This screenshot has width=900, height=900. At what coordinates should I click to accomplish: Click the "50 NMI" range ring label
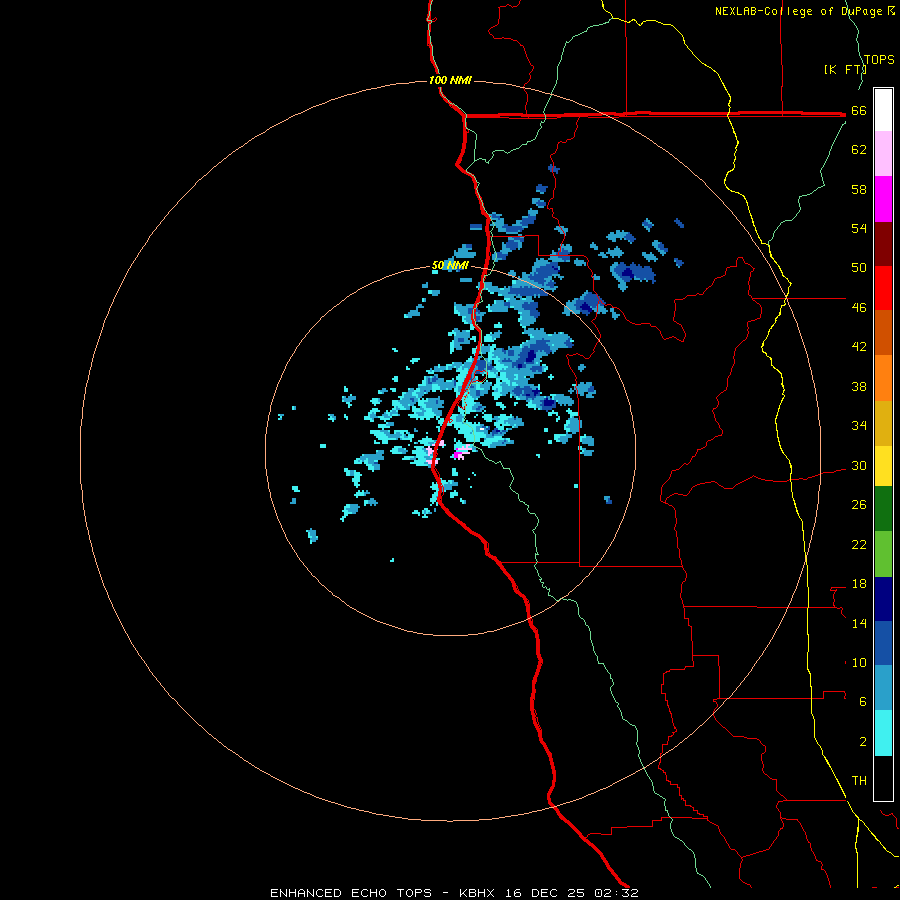point(450,265)
